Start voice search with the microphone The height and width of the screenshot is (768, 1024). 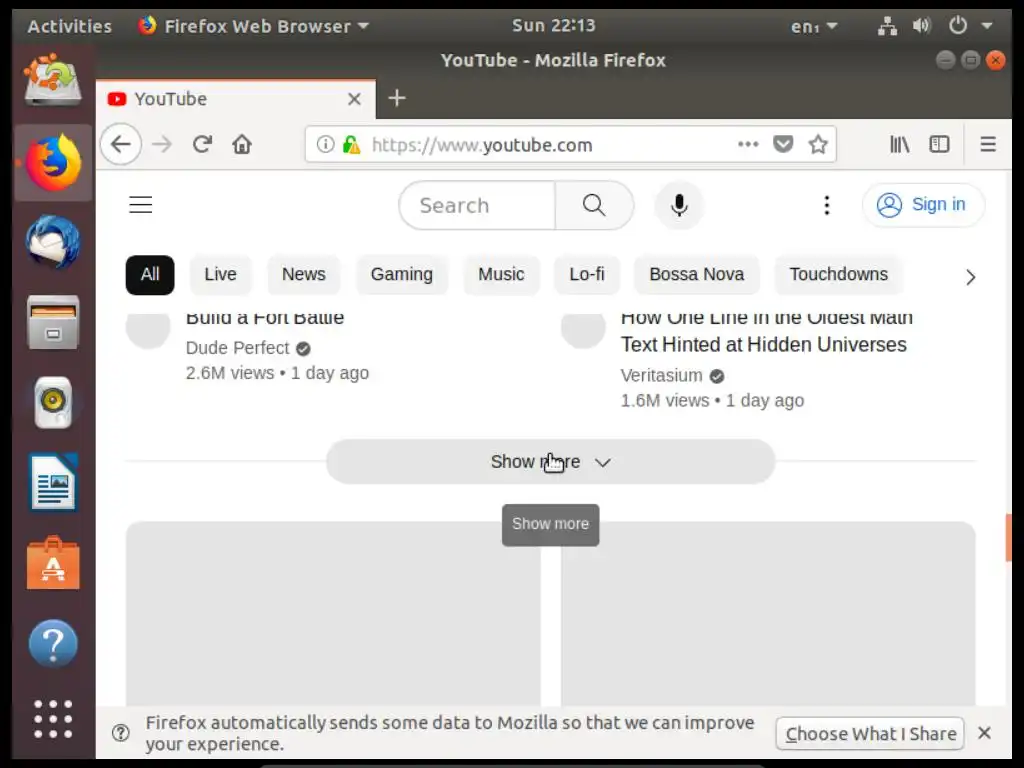click(679, 205)
